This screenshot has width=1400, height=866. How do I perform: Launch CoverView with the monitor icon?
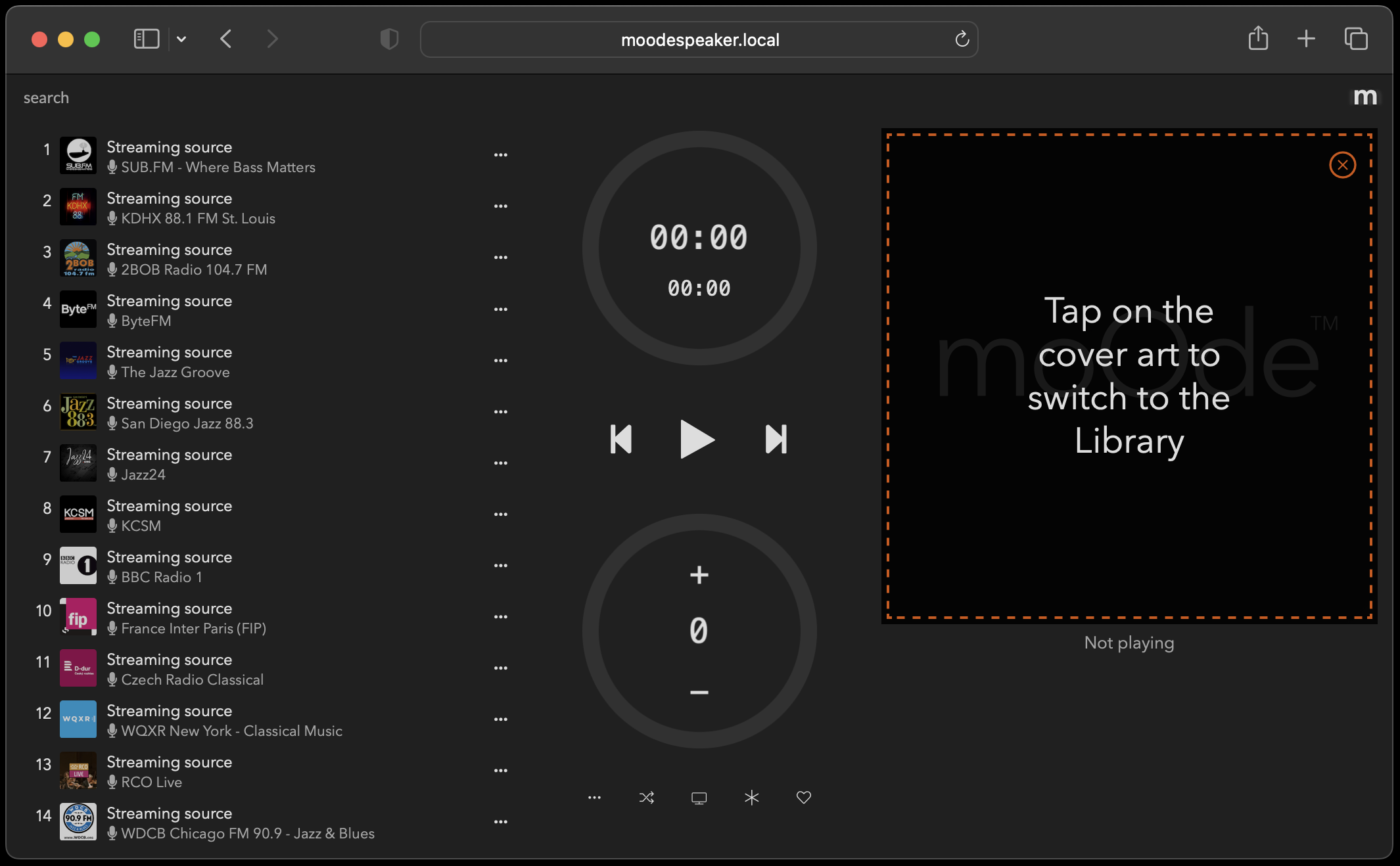click(699, 797)
